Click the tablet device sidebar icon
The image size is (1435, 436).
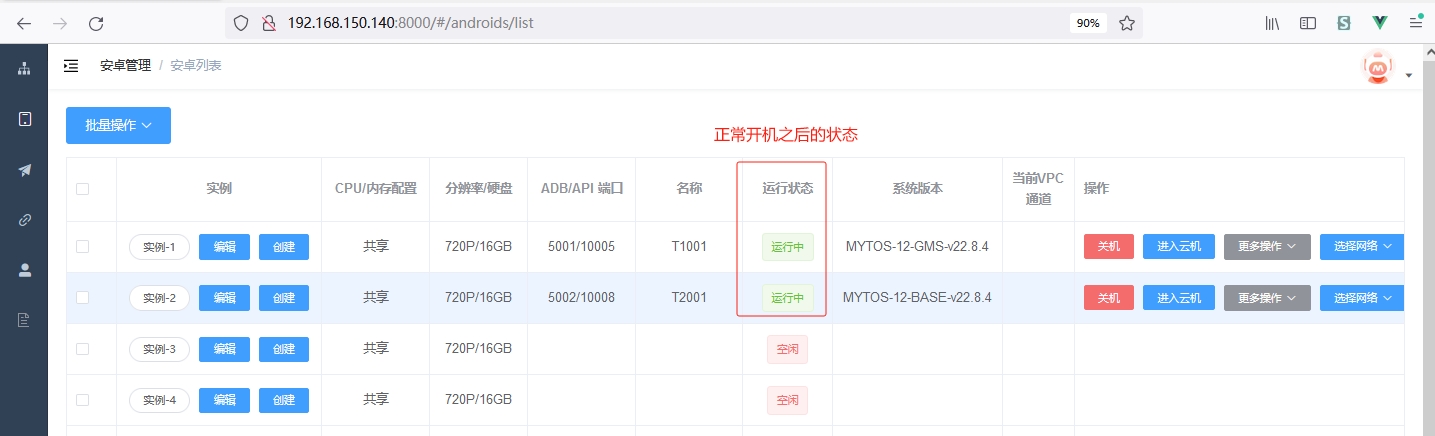click(24, 119)
